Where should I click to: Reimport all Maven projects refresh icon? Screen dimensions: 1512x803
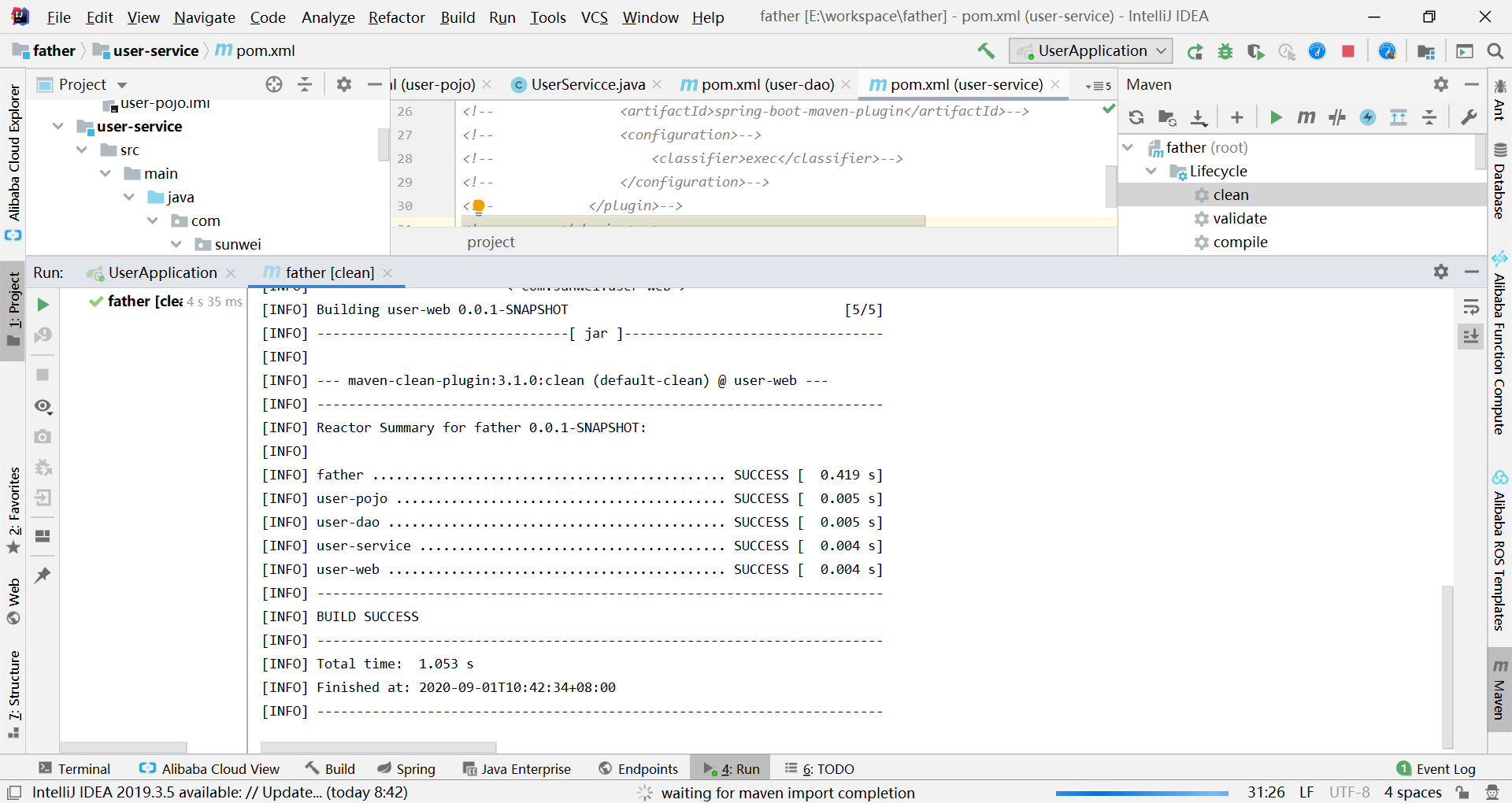1136,118
